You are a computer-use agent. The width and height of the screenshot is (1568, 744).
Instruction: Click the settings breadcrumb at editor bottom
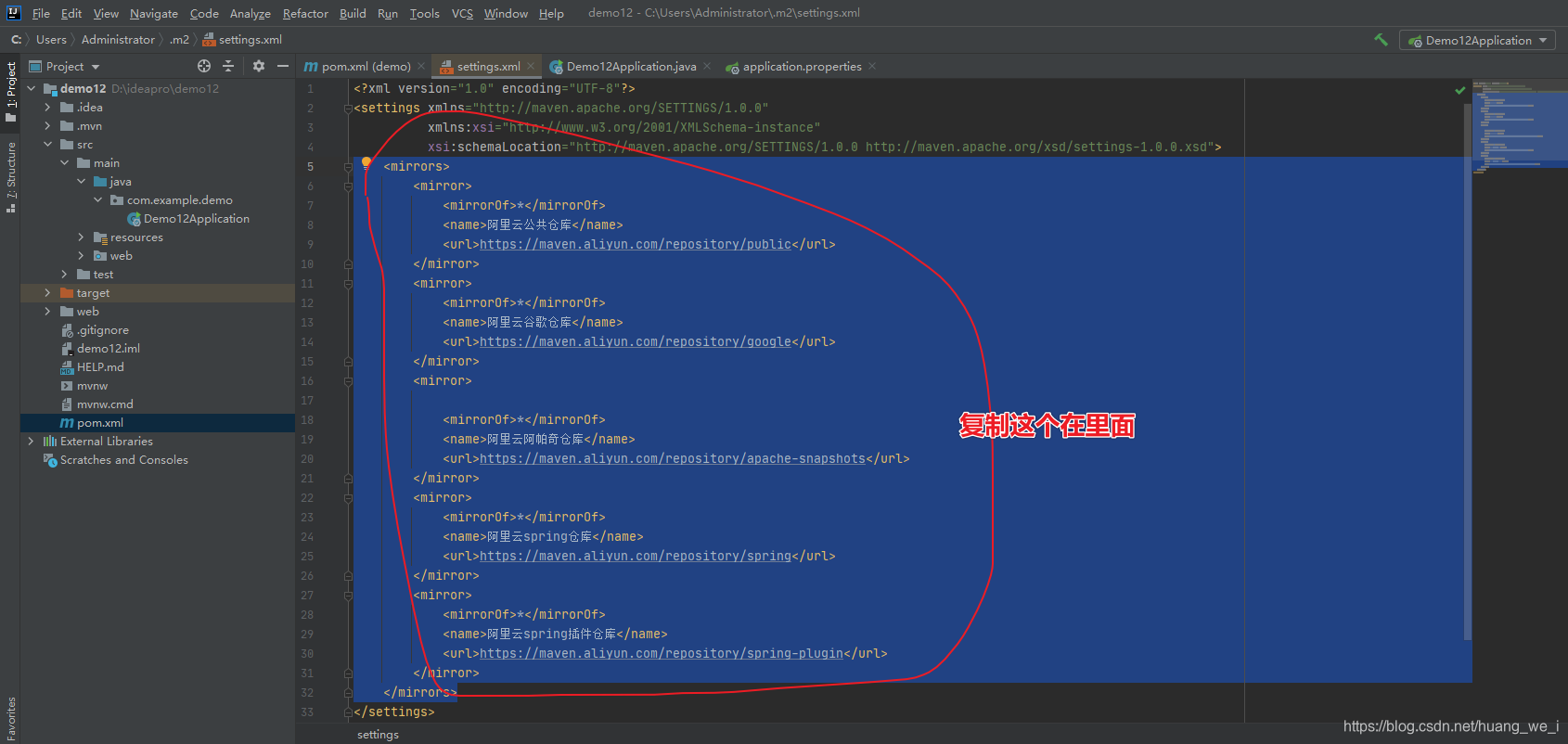[378, 734]
